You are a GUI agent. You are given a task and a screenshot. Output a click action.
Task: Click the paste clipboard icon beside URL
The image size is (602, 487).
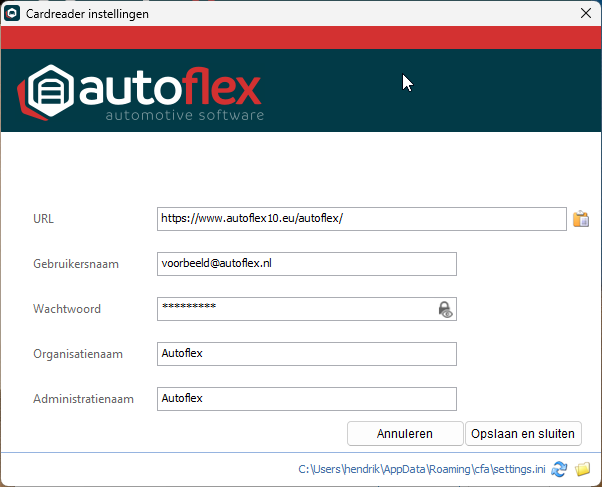coord(580,219)
